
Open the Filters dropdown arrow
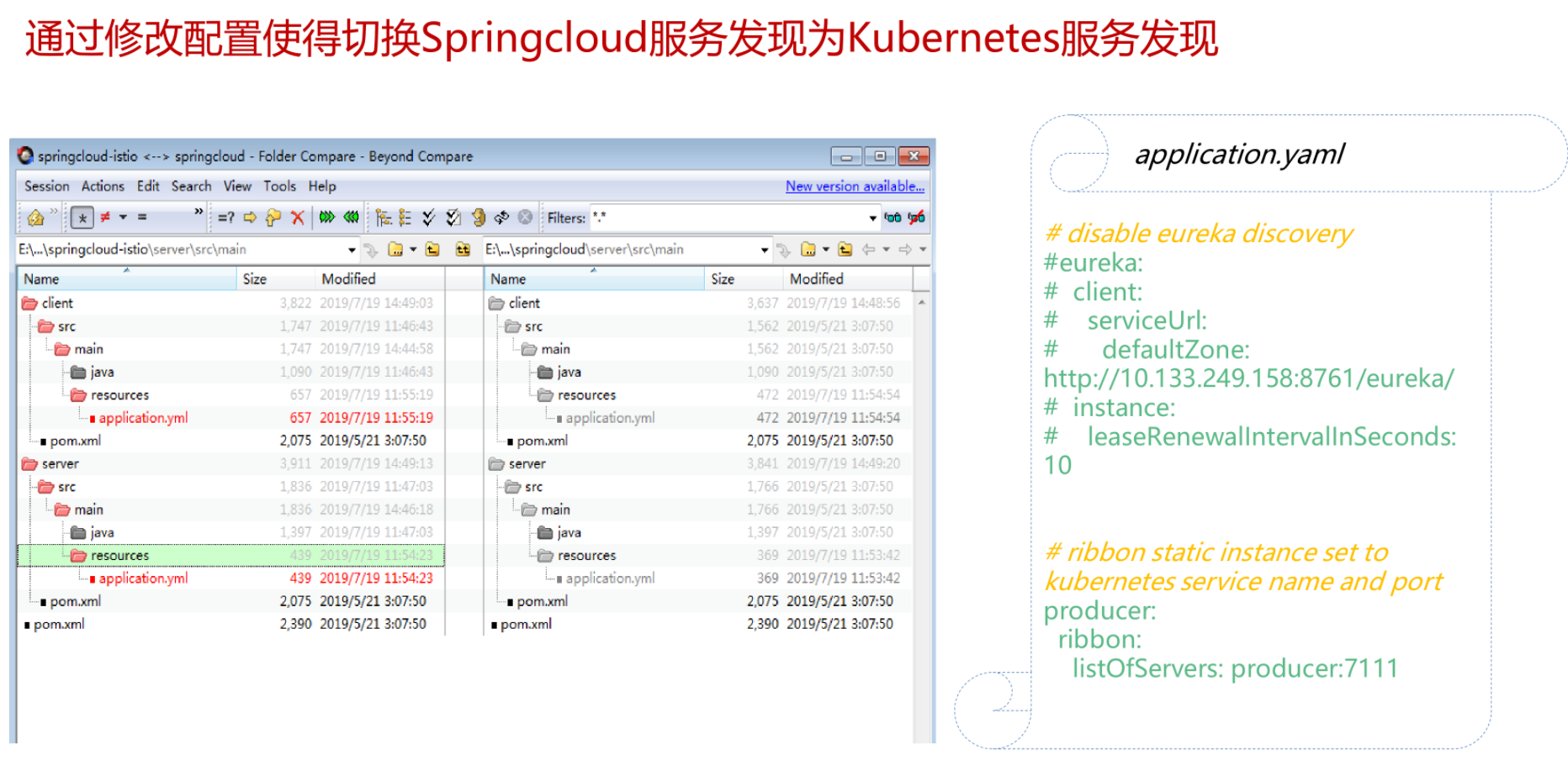coord(872,219)
